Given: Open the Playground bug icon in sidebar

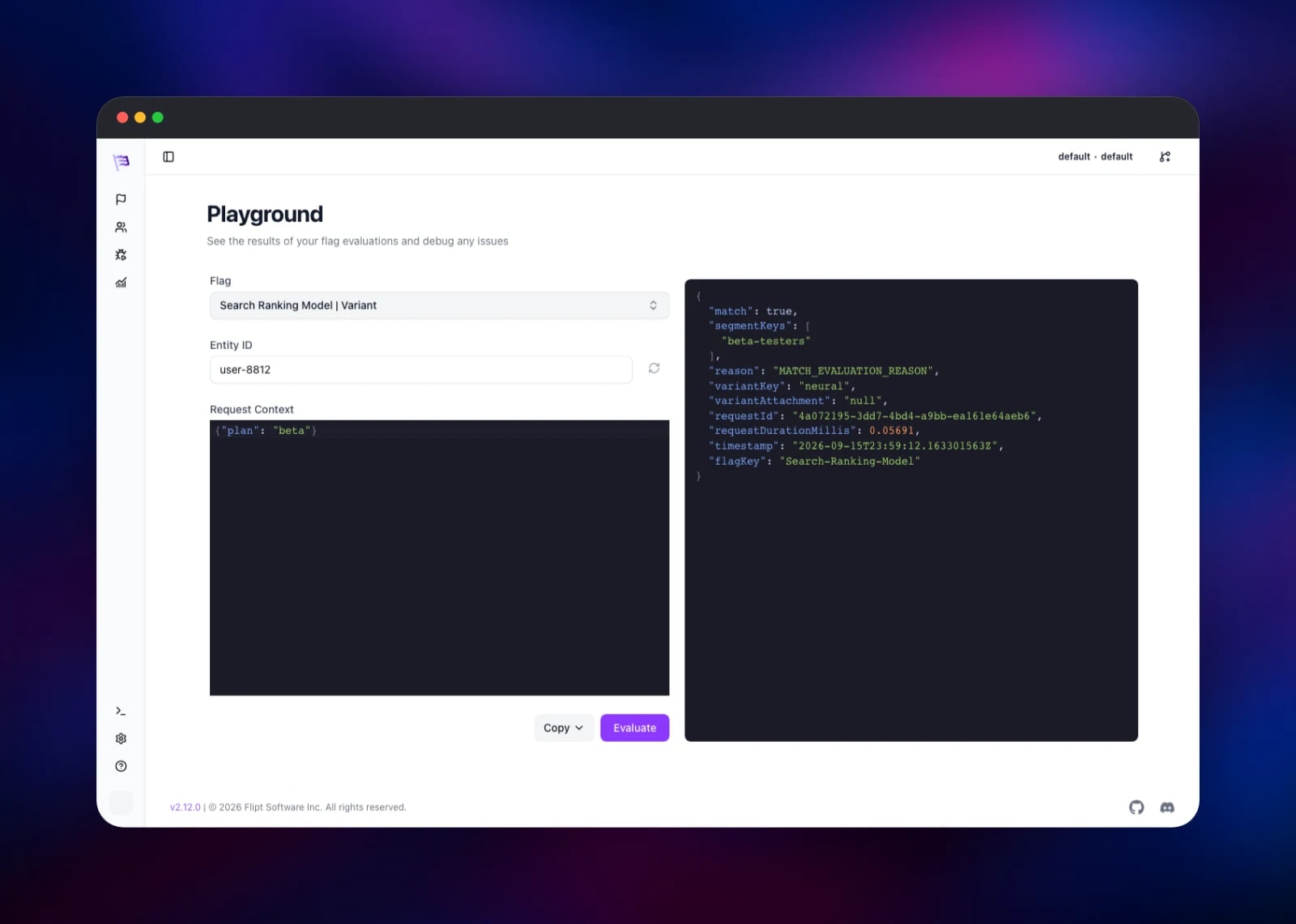Looking at the screenshot, I should click(x=121, y=255).
